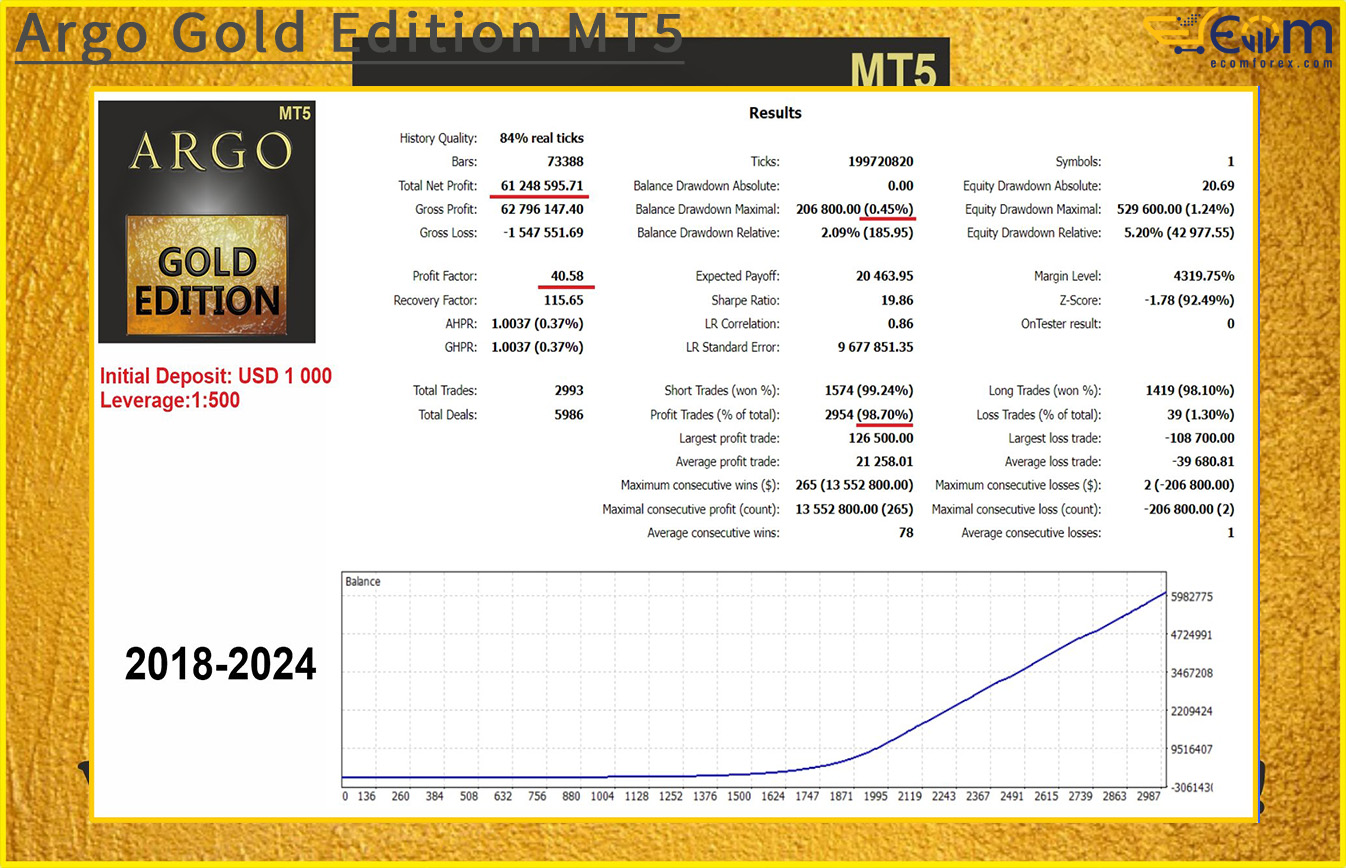Click Long Trades value 1419 (98.10%)

coord(1190,391)
